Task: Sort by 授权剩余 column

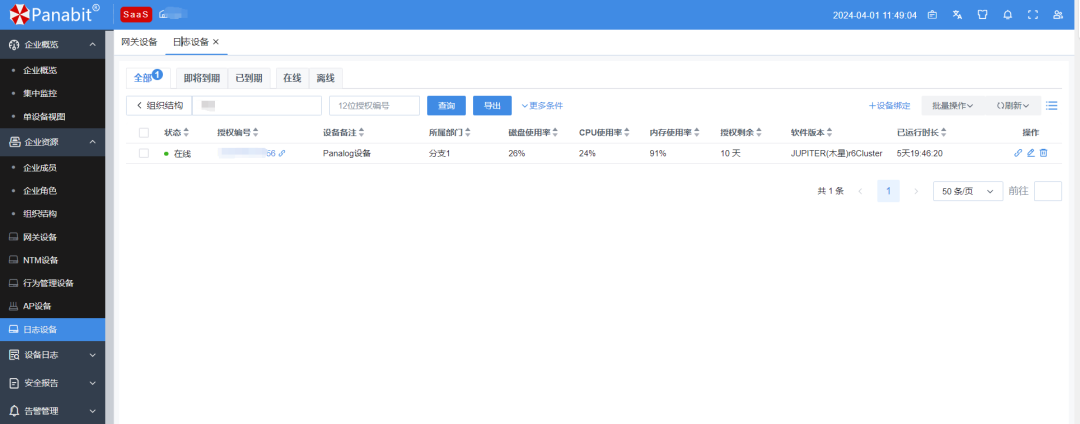Action: click(760, 133)
